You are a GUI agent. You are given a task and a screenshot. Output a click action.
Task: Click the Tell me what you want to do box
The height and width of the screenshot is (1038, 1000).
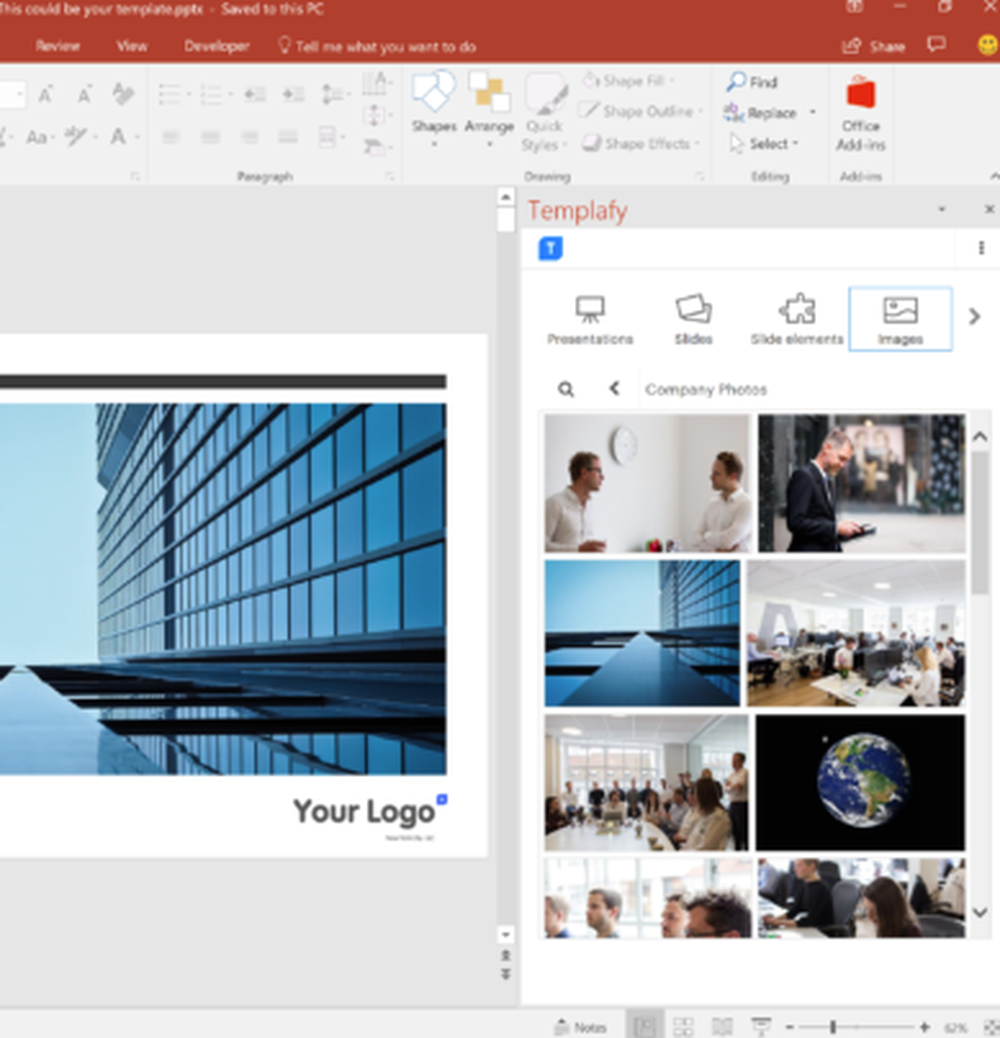(x=377, y=46)
